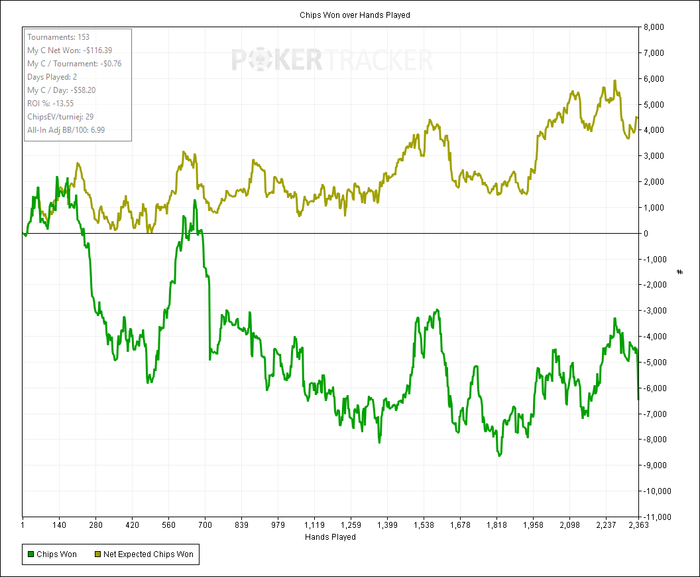Click the chart title 'Chips Won over Hands Played'

coord(355,15)
